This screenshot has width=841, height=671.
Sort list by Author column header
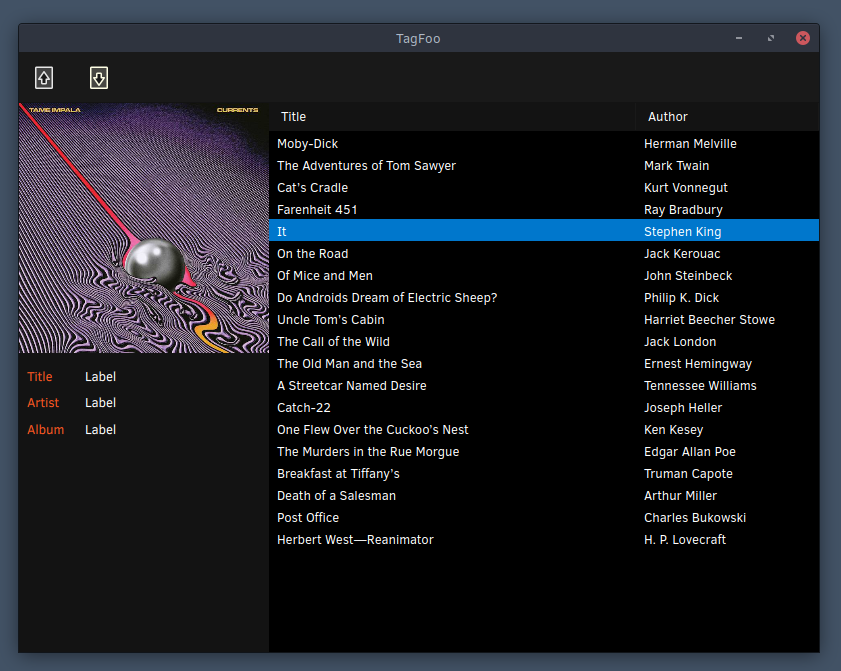coord(727,116)
